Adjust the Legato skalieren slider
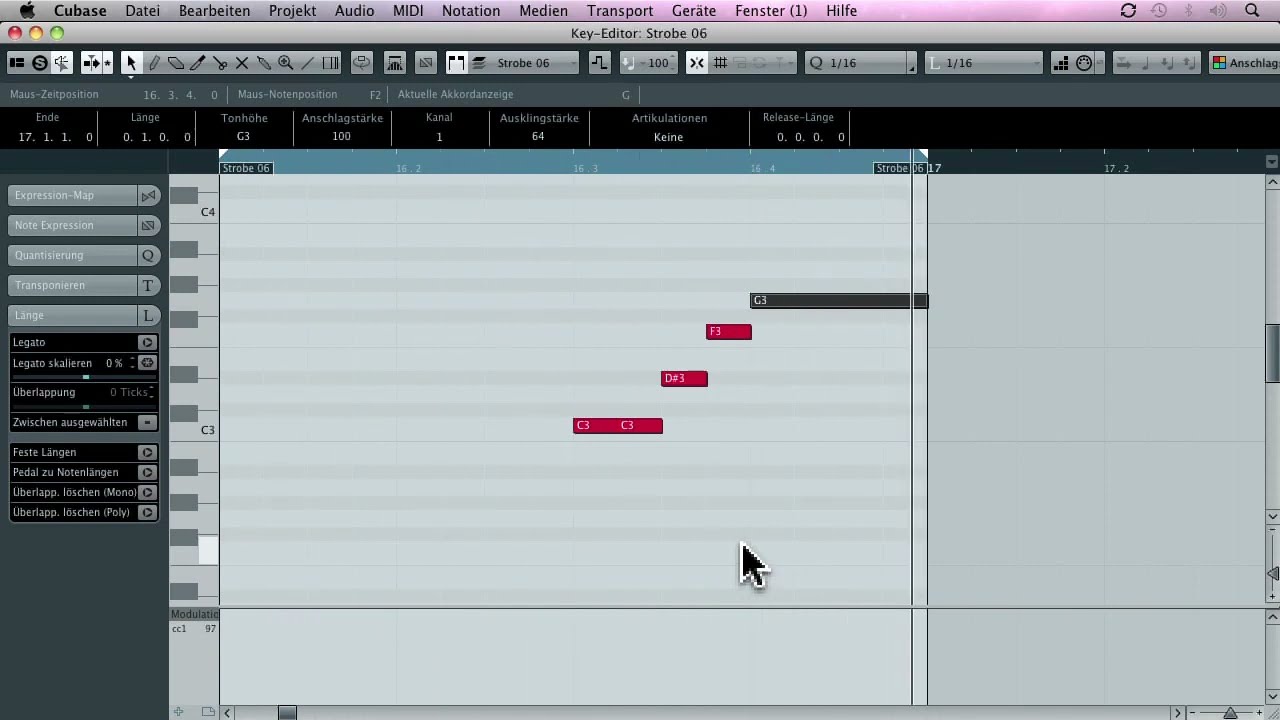 pos(85,377)
